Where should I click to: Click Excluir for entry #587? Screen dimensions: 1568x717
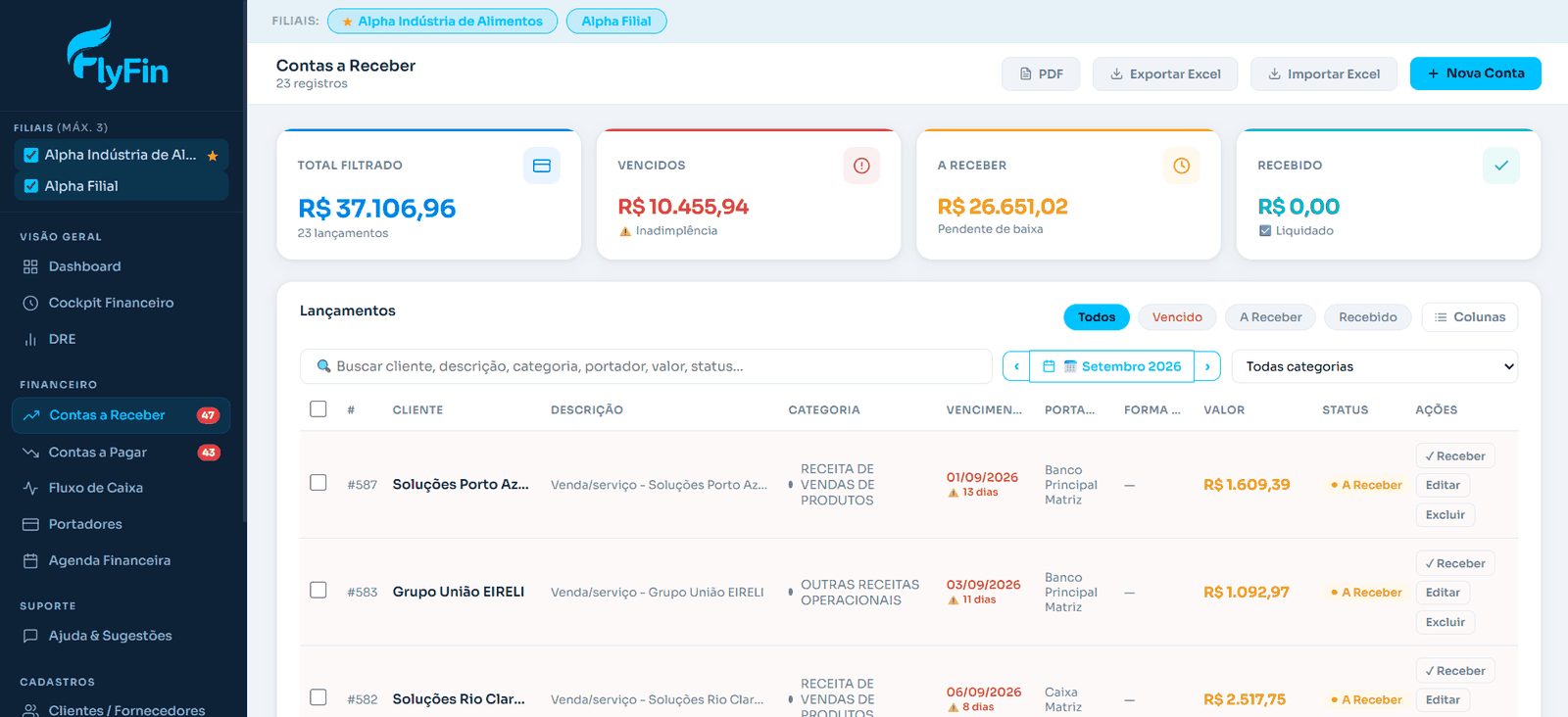[x=1445, y=515]
